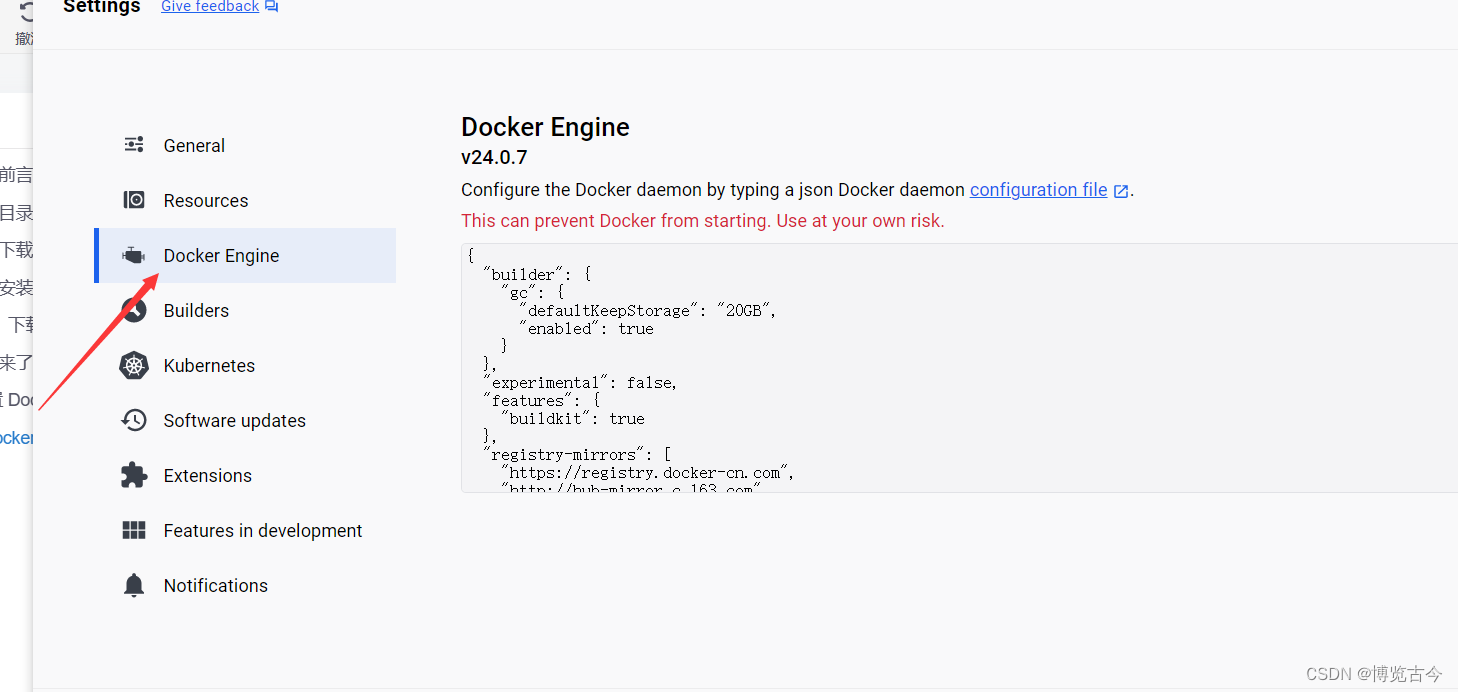
Task: Click the "features" key line
Action: pos(541,401)
